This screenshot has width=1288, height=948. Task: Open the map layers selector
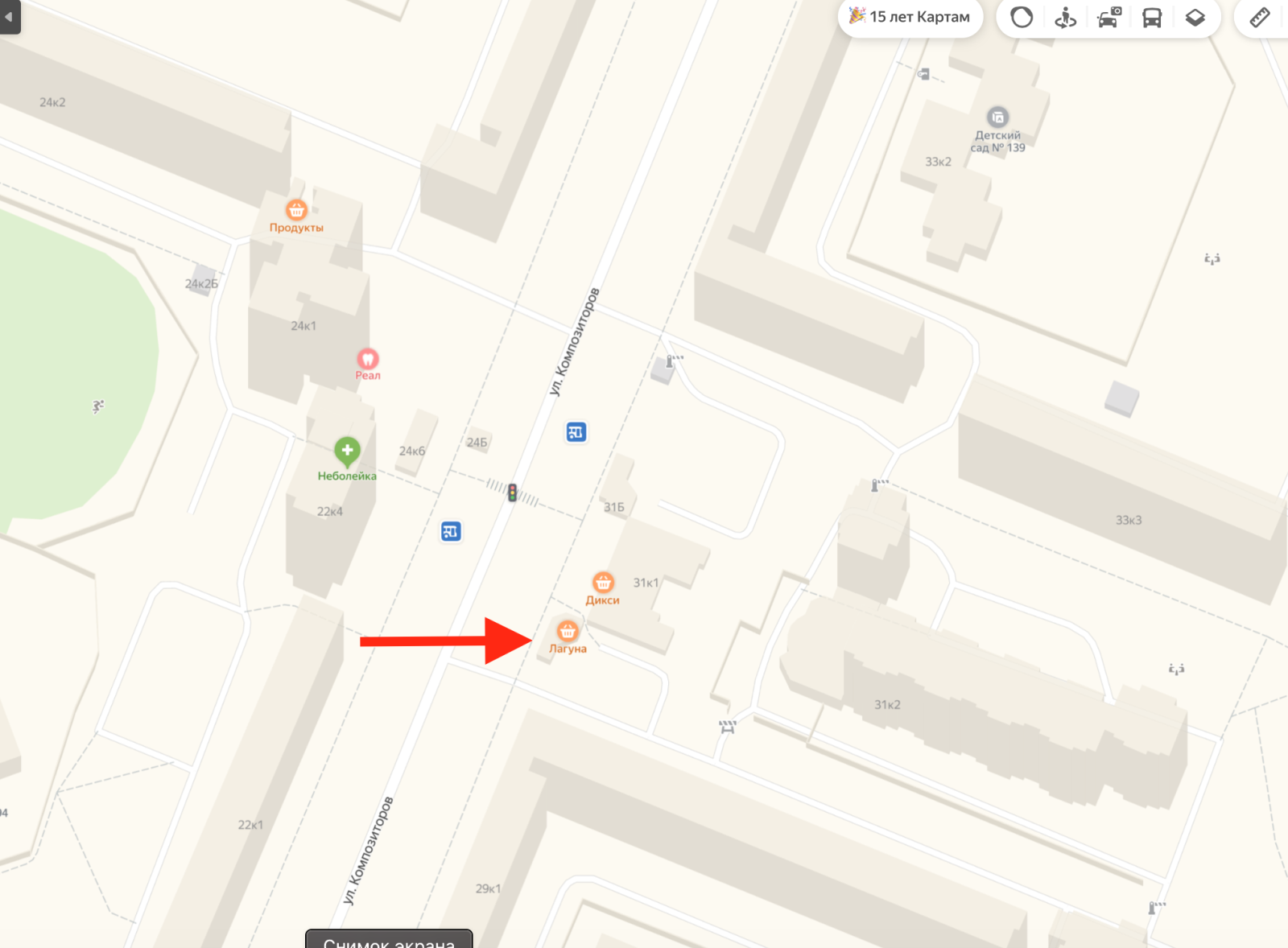click(1195, 17)
